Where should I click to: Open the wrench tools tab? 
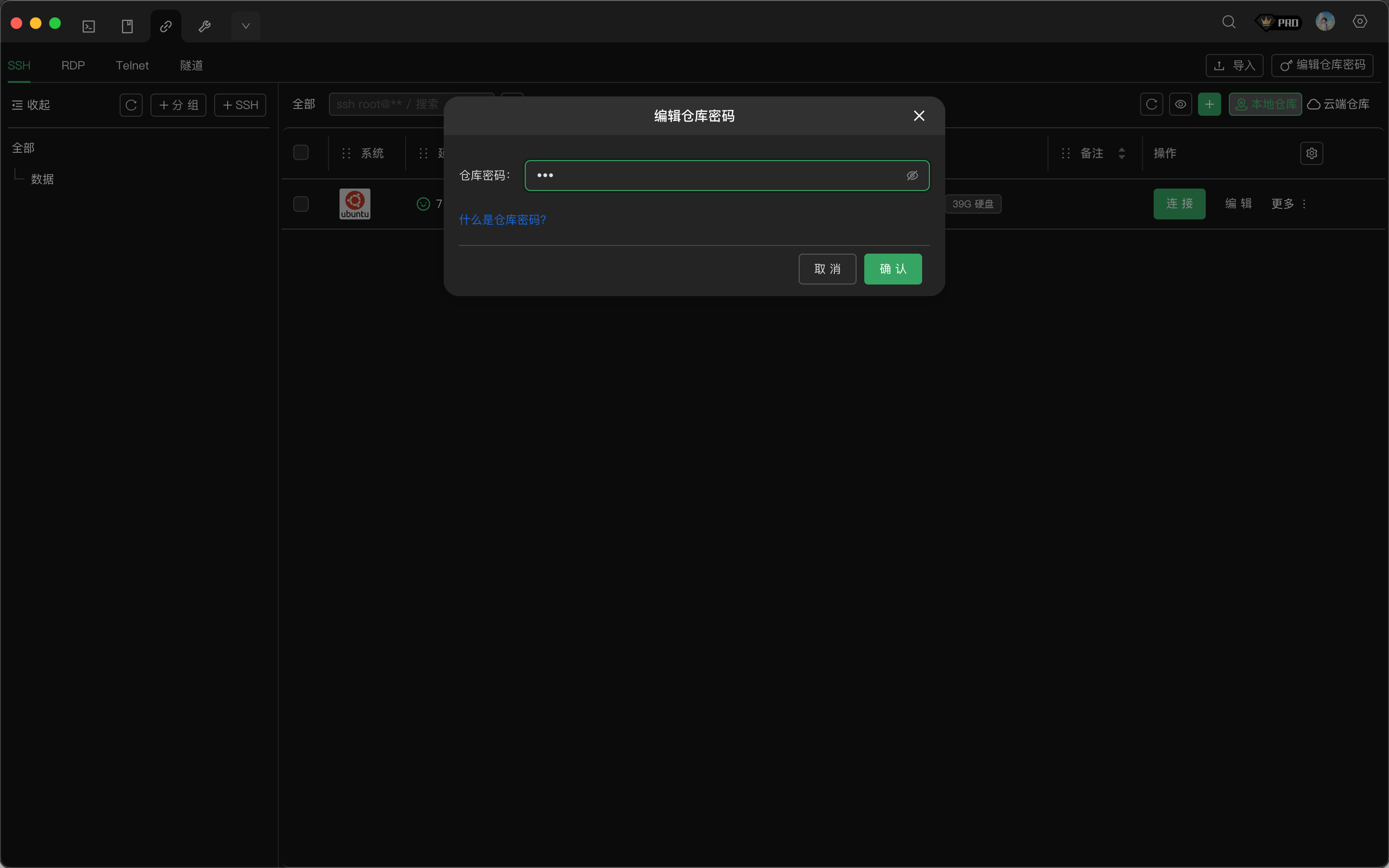click(x=204, y=27)
